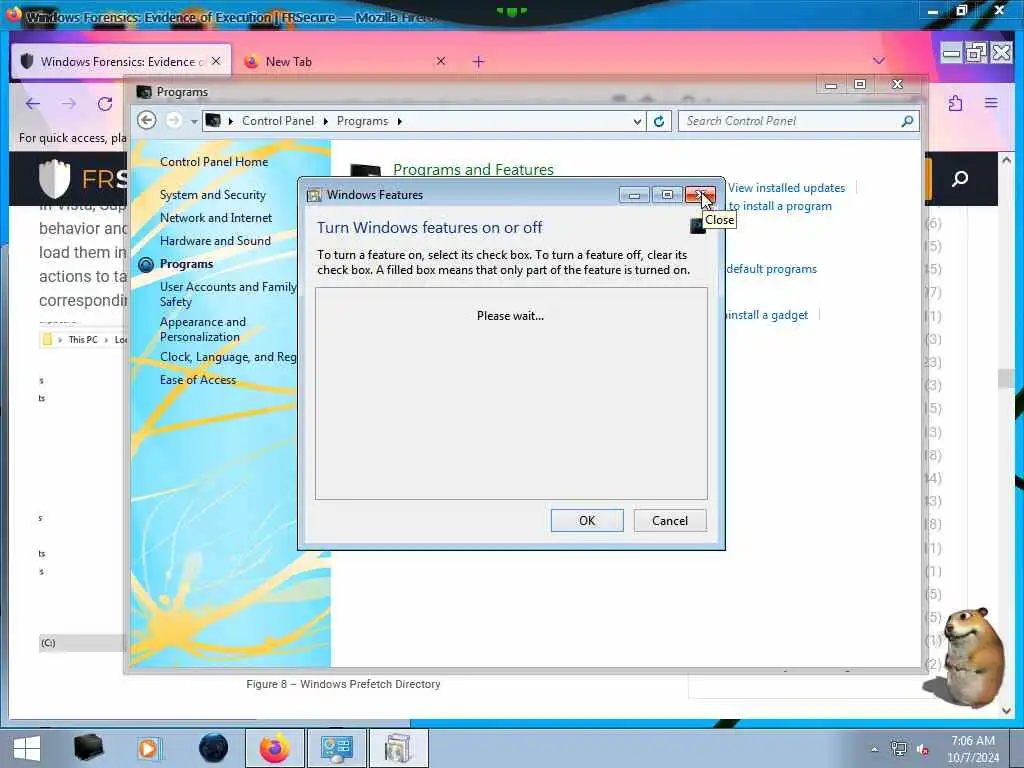
Task: Open Programs and Features heading link
Action: pyautogui.click(x=473, y=169)
